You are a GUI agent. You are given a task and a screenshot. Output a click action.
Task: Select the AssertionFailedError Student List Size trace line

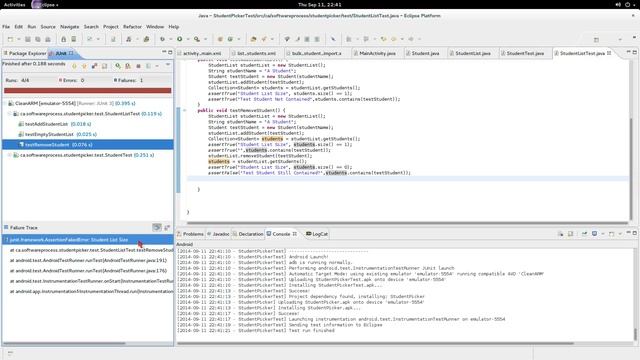[88, 240]
